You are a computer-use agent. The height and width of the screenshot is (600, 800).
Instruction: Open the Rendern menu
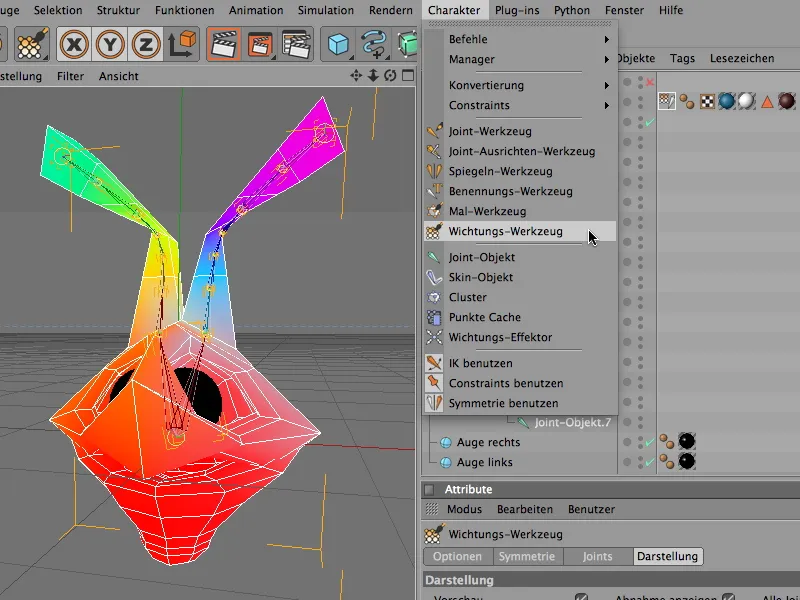[x=391, y=10]
